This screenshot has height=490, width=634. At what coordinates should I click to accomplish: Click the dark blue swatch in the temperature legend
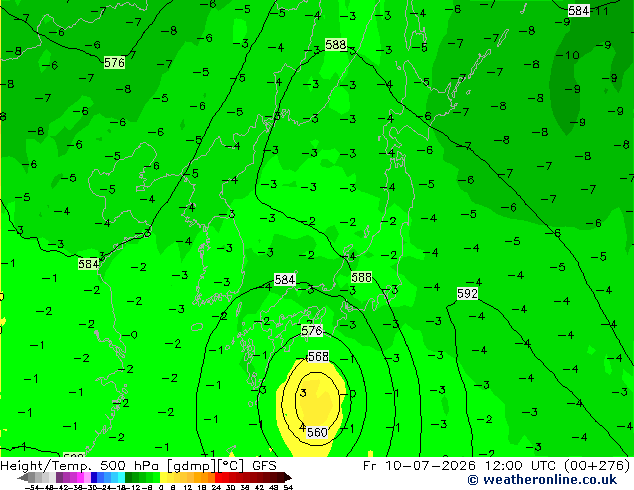(94, 478)
